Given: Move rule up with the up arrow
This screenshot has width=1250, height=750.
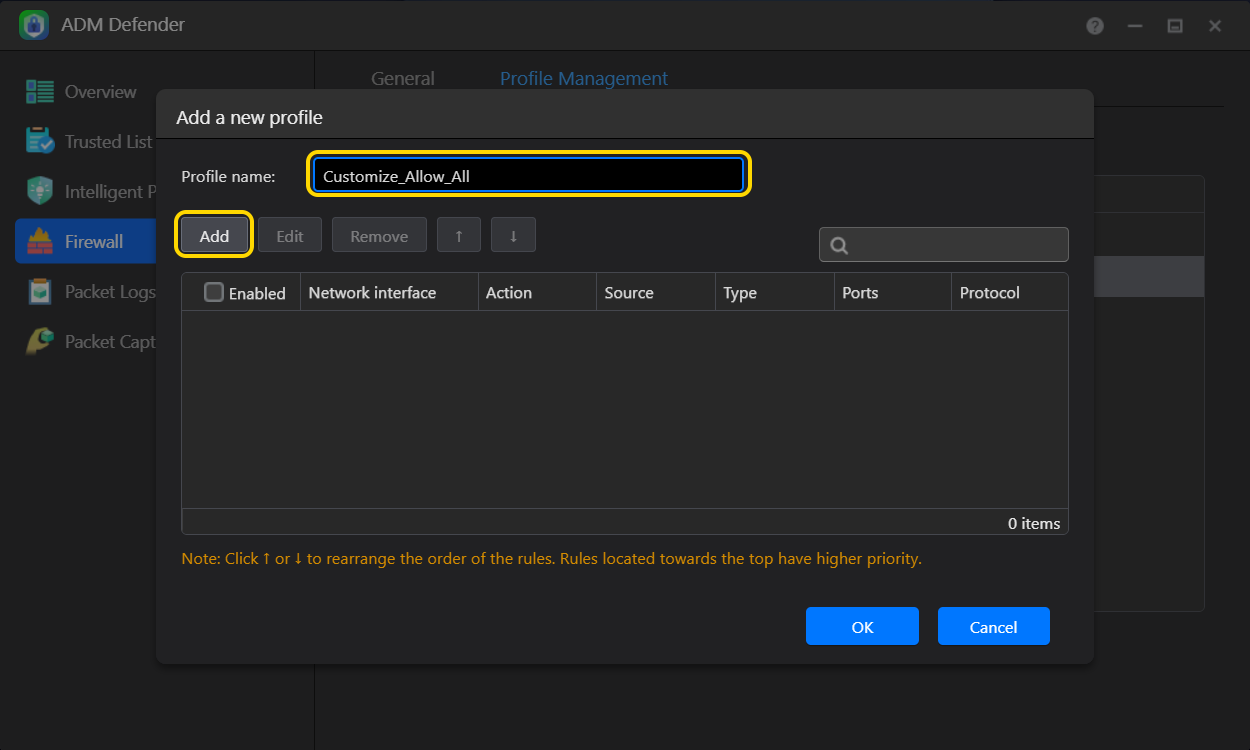Looking at the screenshot, I should pyautogui.click(x=459, y=236).
